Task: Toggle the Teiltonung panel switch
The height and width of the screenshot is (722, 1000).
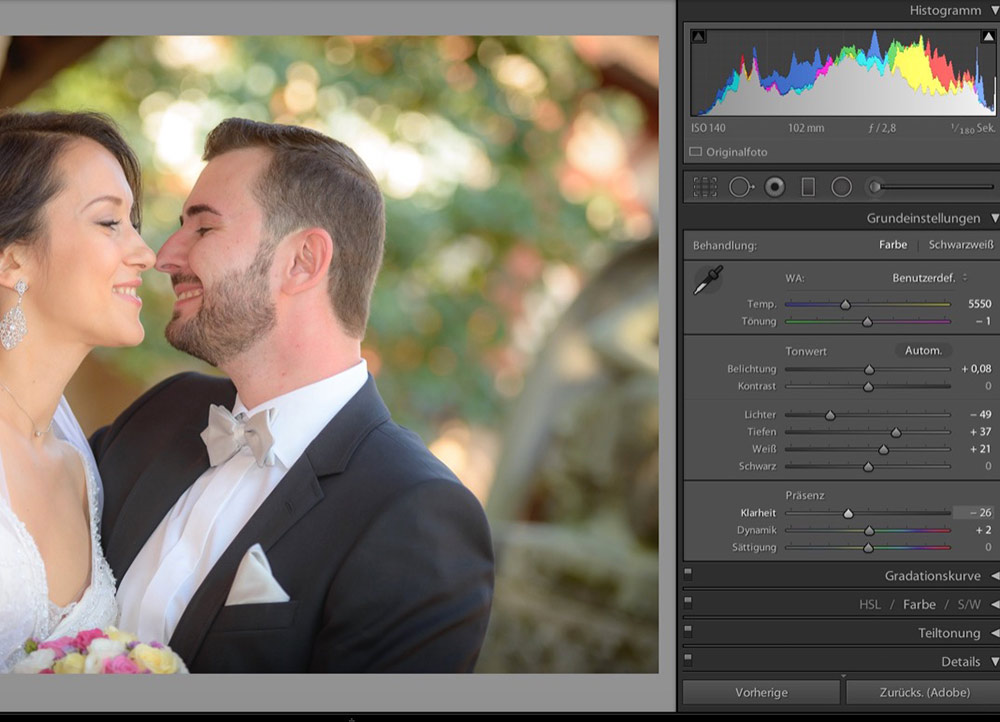Action: click(688, 630)
